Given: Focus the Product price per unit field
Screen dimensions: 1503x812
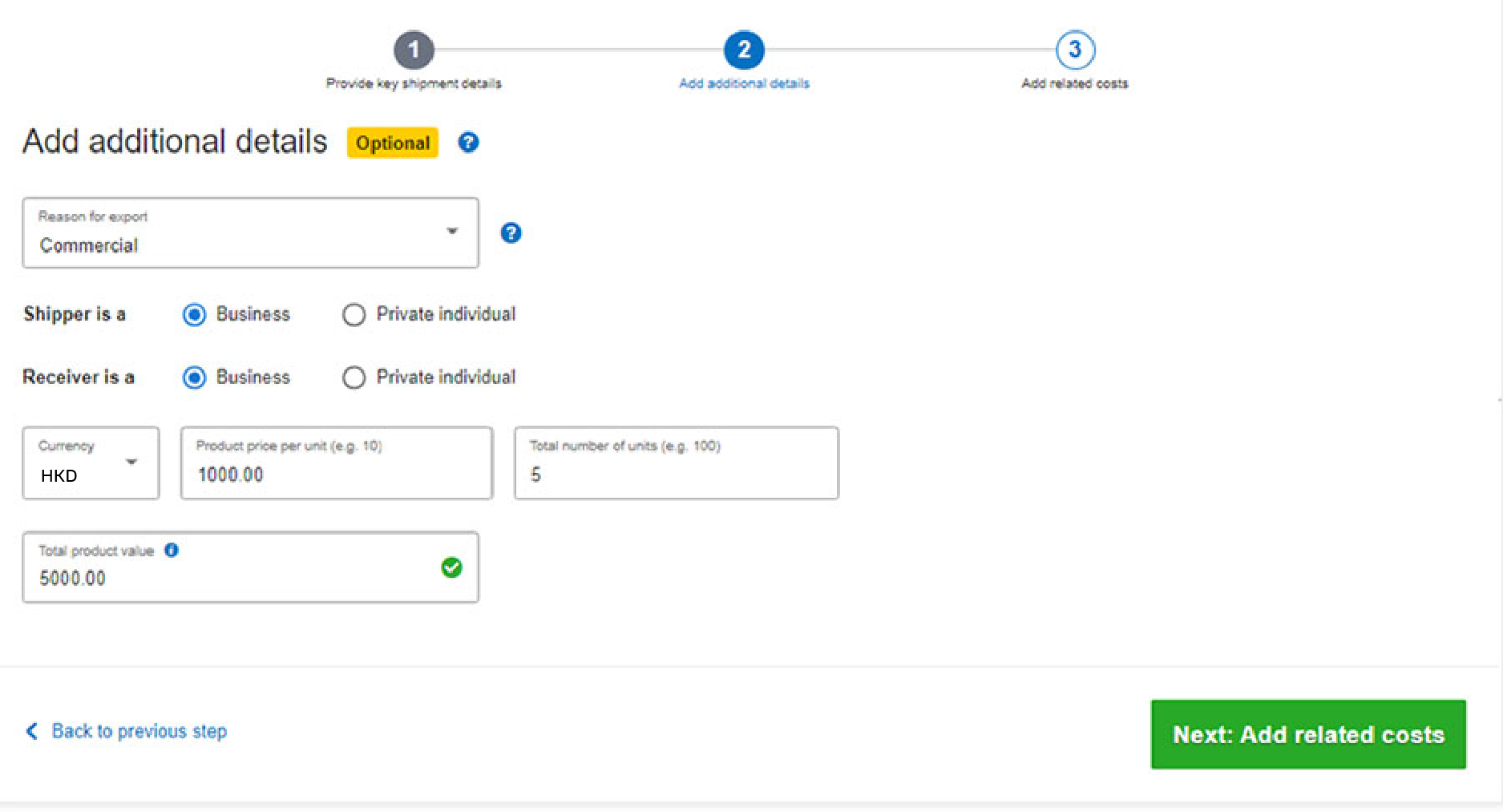Looking at the screenshot, I should click(x=337, y=463).
